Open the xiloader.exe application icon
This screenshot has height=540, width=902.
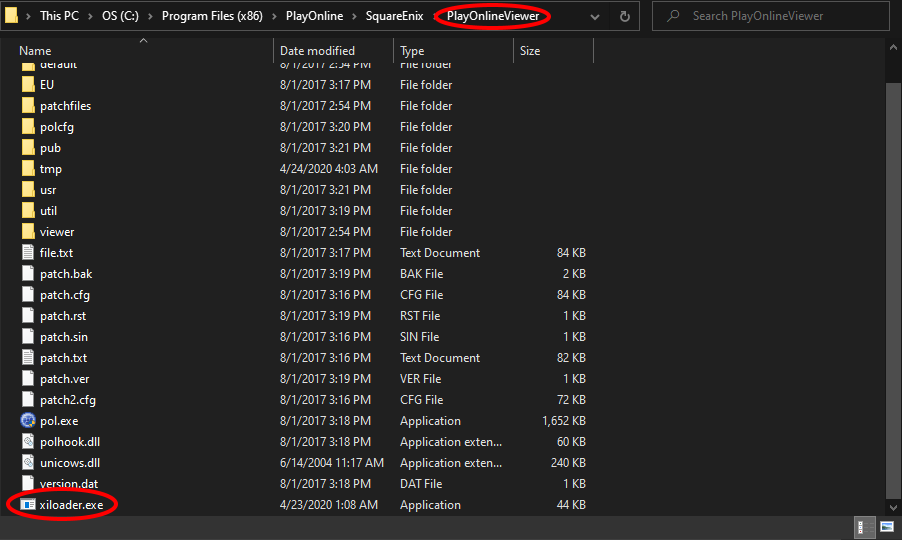tap(28, 505)
